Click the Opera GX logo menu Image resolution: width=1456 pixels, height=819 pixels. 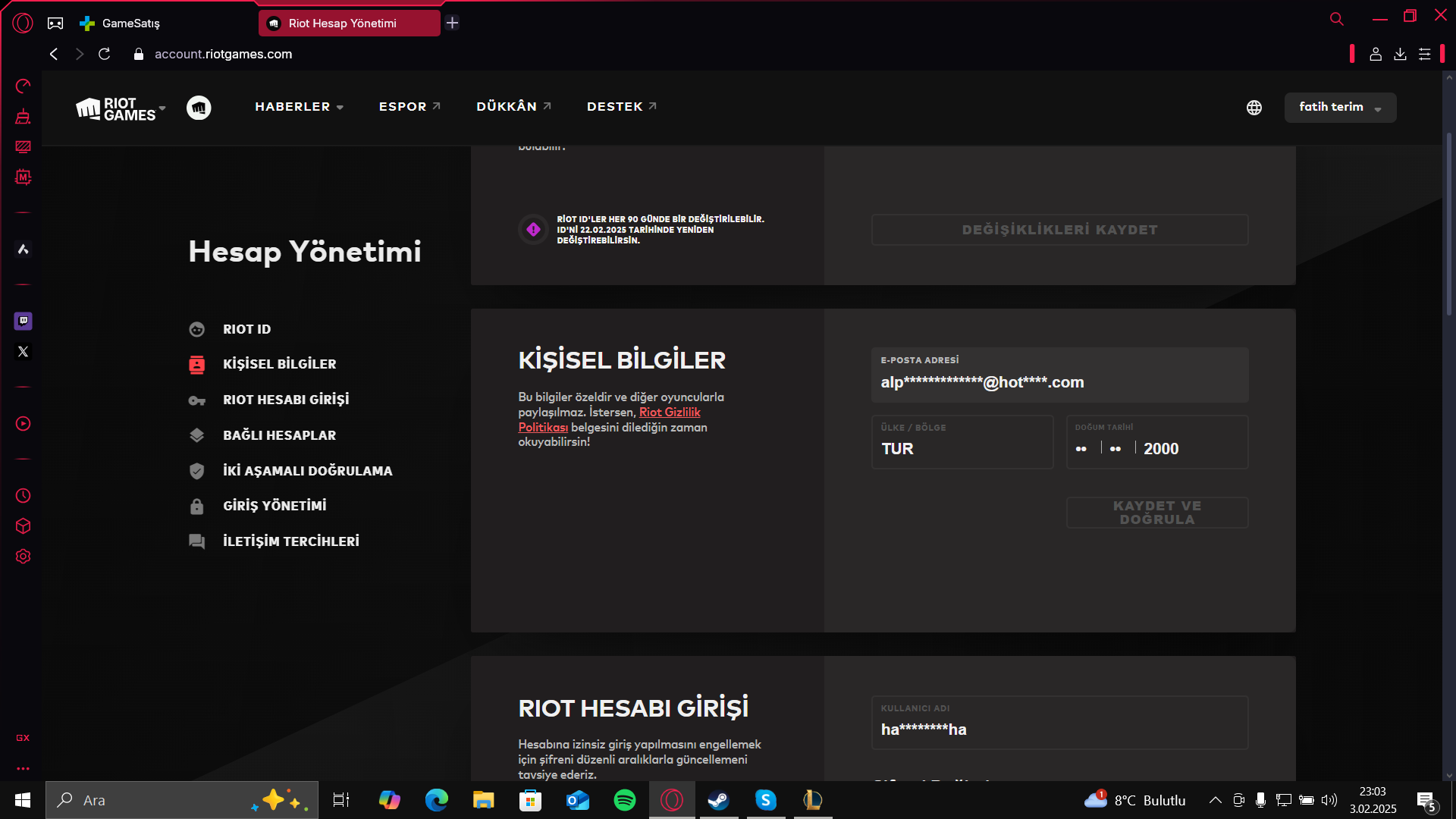tap(23, 23)
